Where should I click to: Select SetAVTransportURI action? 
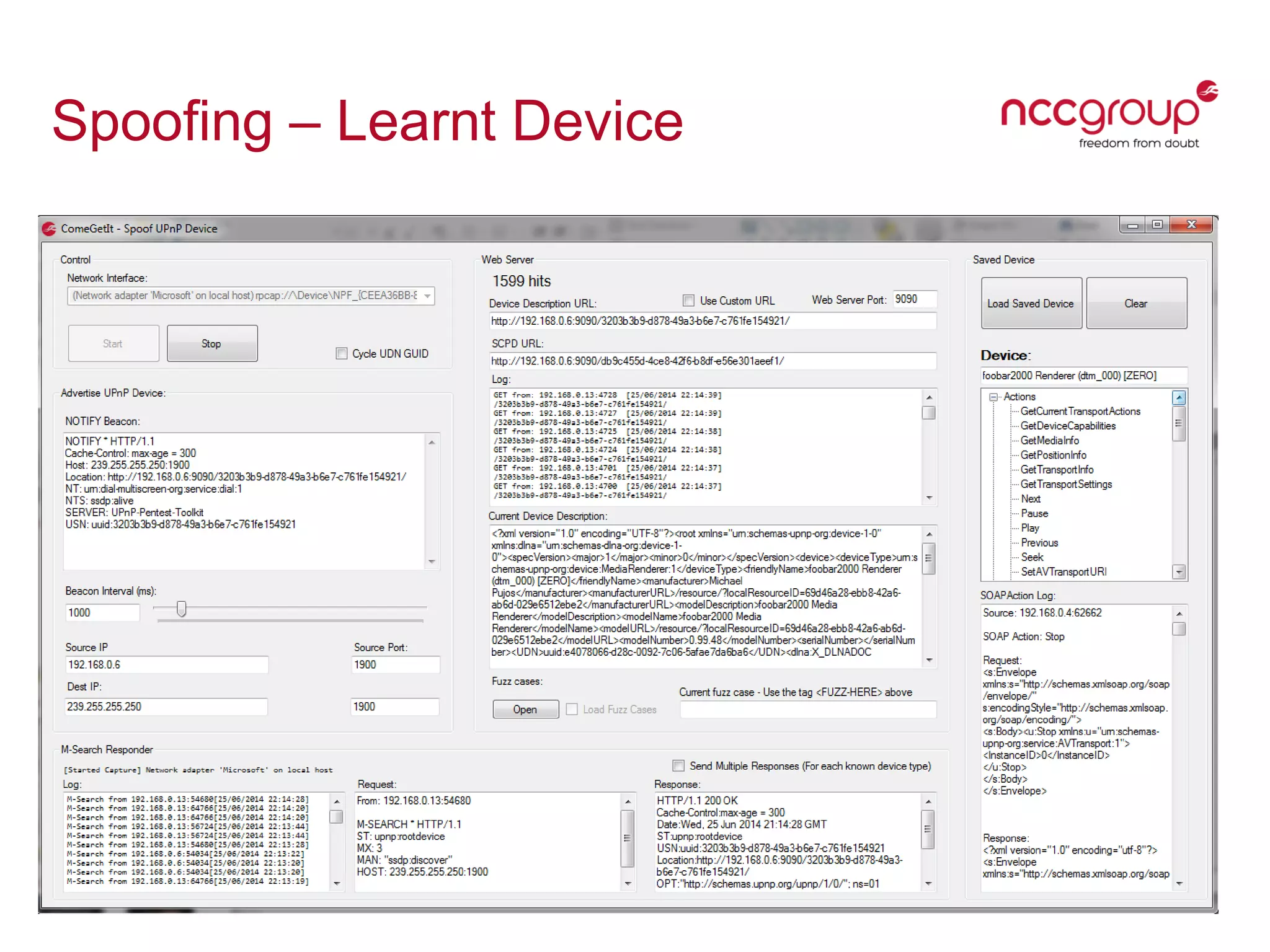click(1064, 572)
